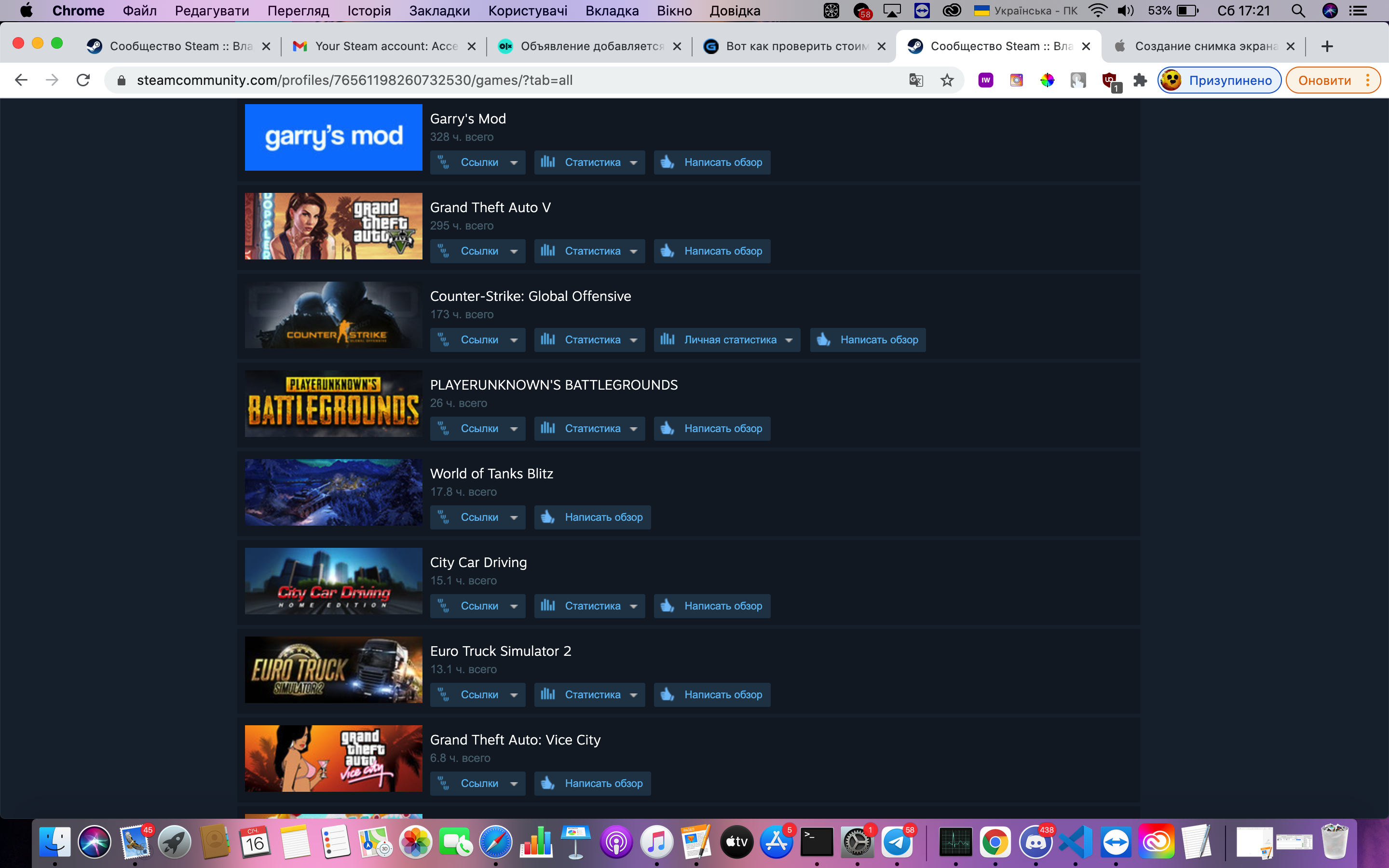Open Launchpad rocket icon in dock

175,842
